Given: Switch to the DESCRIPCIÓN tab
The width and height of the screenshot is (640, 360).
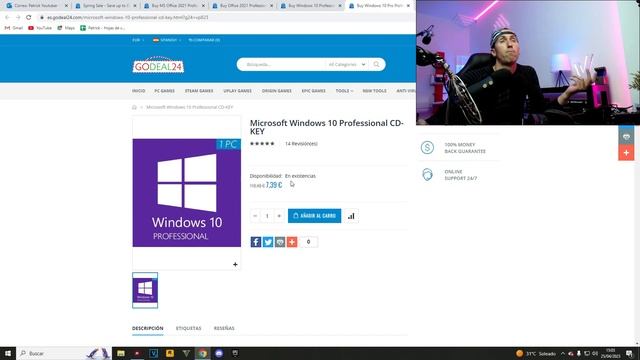Looking at the screenshot, I should point(148,328).
